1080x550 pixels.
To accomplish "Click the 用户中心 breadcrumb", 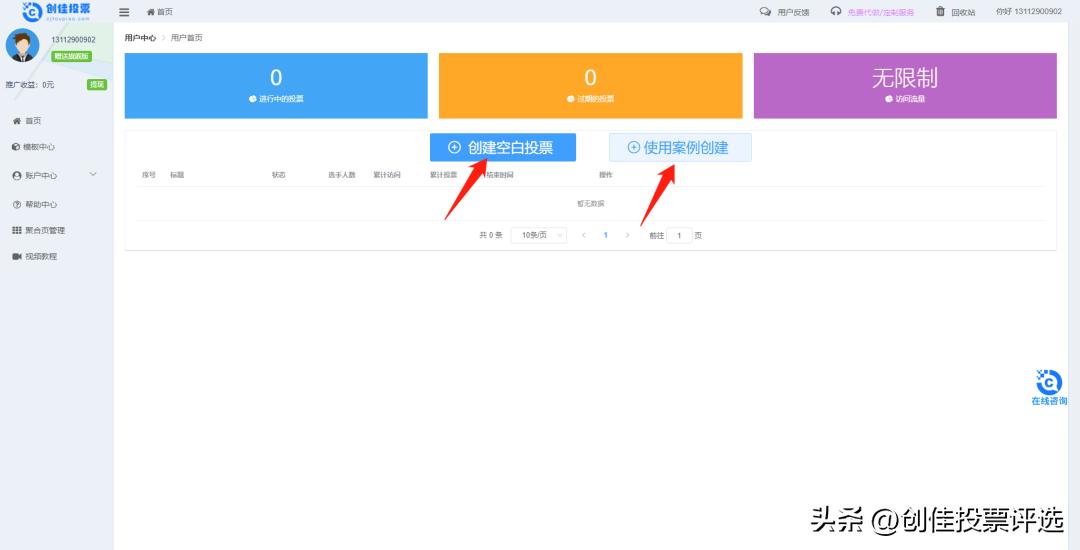I will click(x=141, y=38).
